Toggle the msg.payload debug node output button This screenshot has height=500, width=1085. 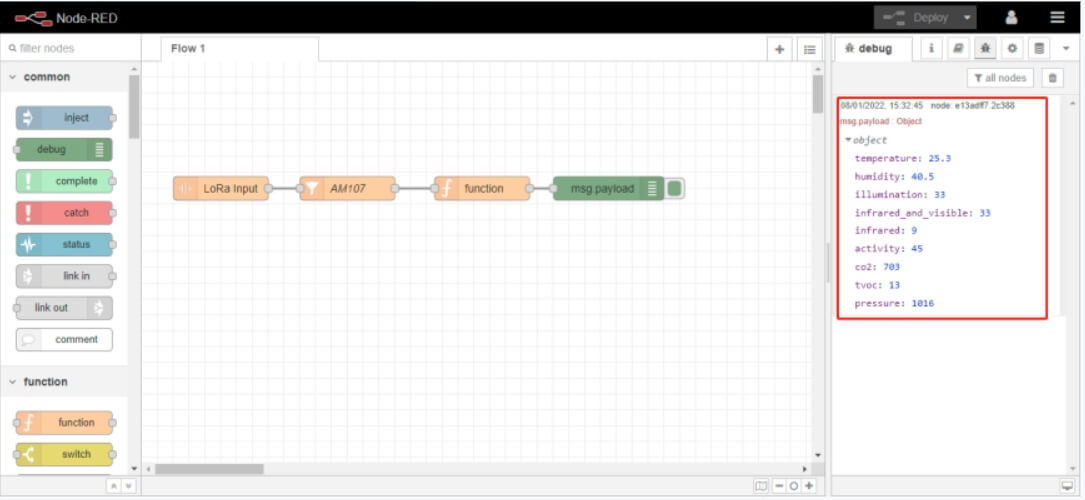point(675,188)
